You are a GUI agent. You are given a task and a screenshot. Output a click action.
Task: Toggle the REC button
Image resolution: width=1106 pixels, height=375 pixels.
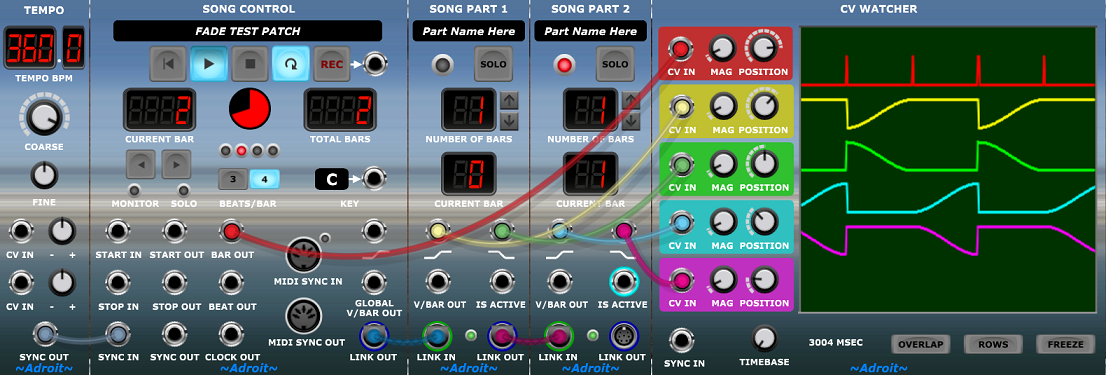point(332,64)
